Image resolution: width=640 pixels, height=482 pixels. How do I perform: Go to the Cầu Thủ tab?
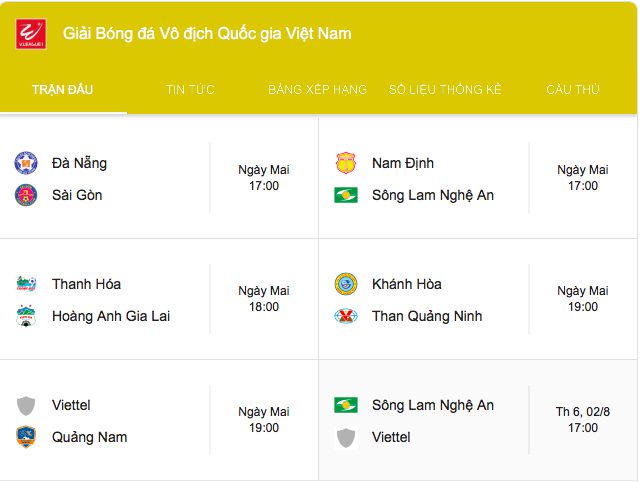point(573,90)
